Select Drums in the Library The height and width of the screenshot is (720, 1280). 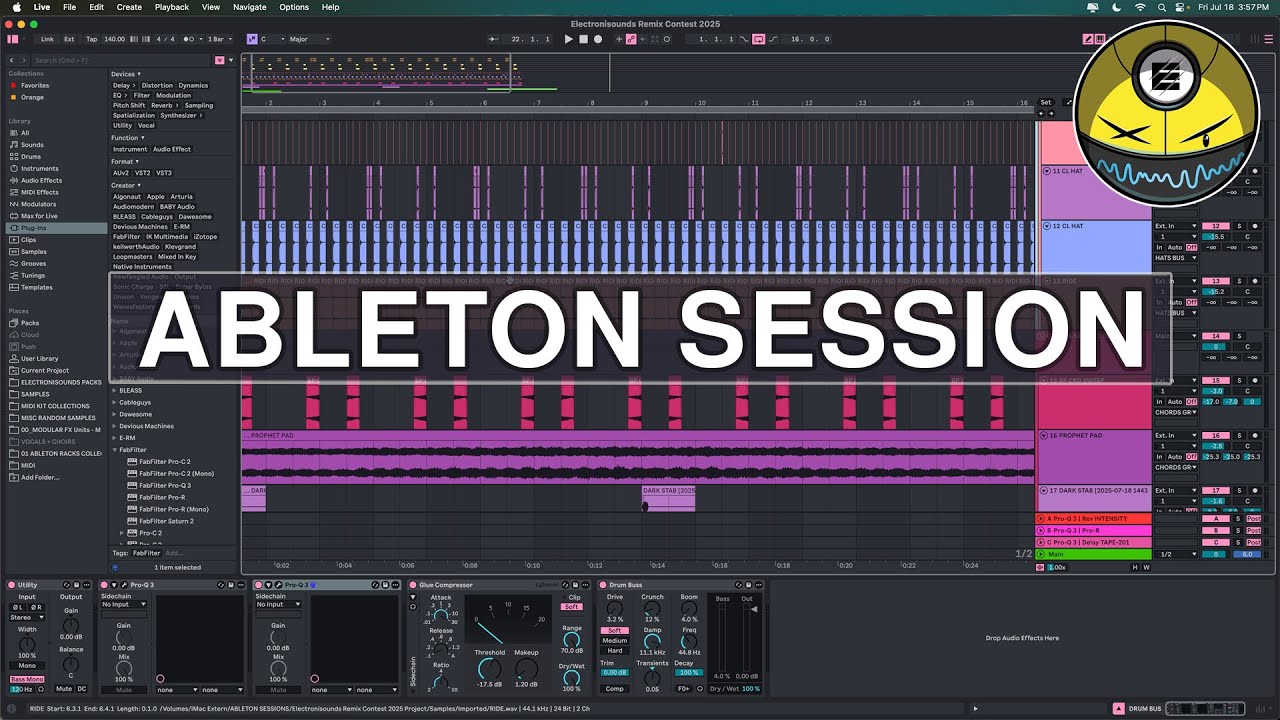(31, 157)
